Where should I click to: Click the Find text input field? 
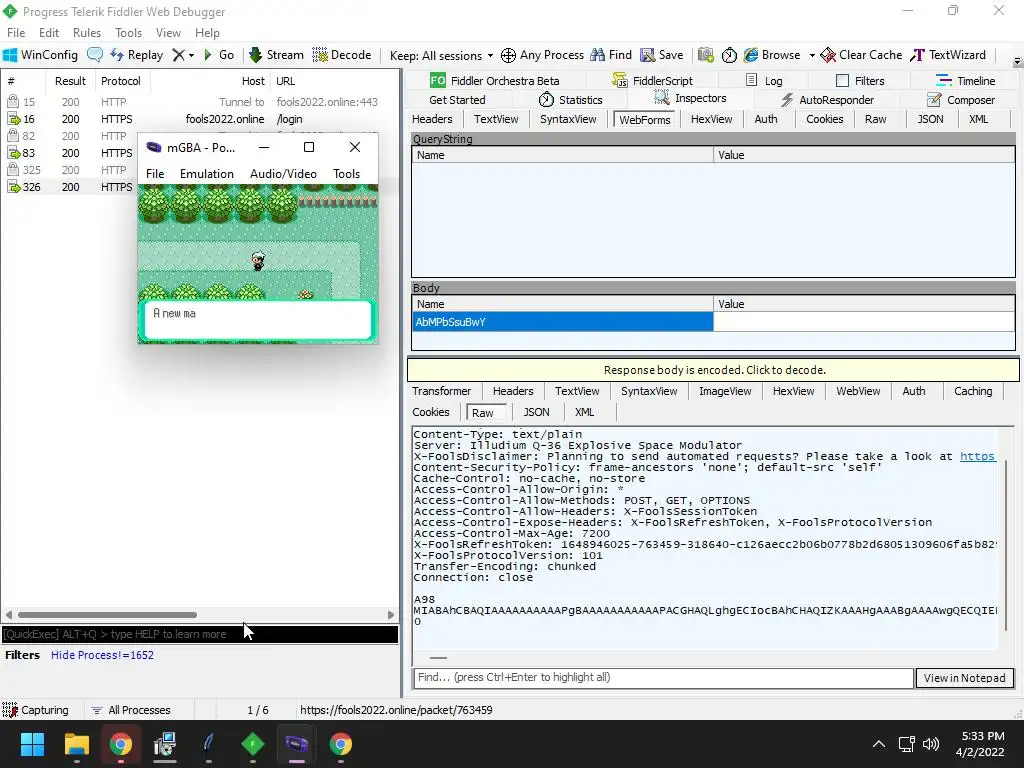[x=663, y=678]
